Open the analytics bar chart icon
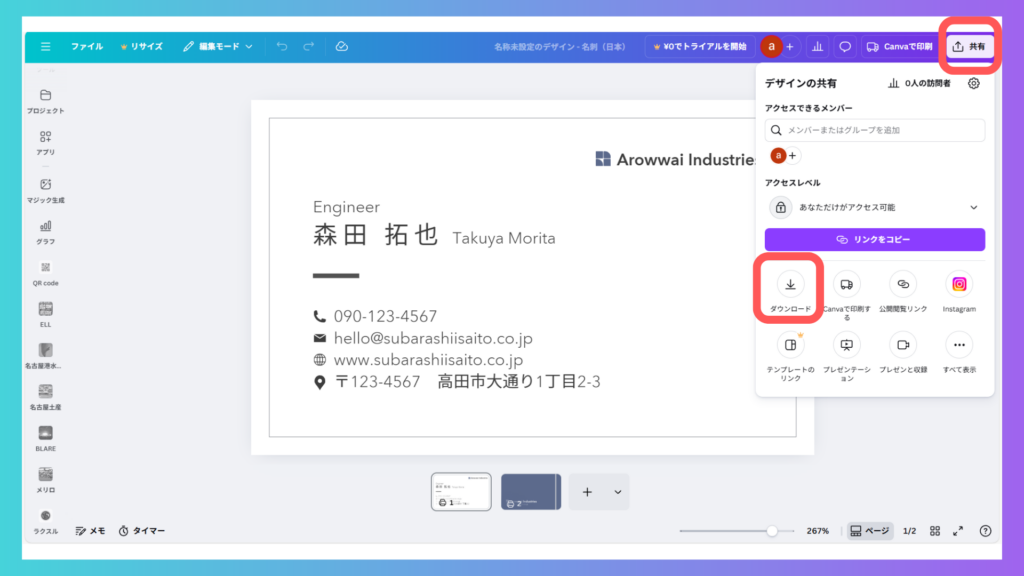The width and height of the screenshot is (1024, 576). point(818,47)
